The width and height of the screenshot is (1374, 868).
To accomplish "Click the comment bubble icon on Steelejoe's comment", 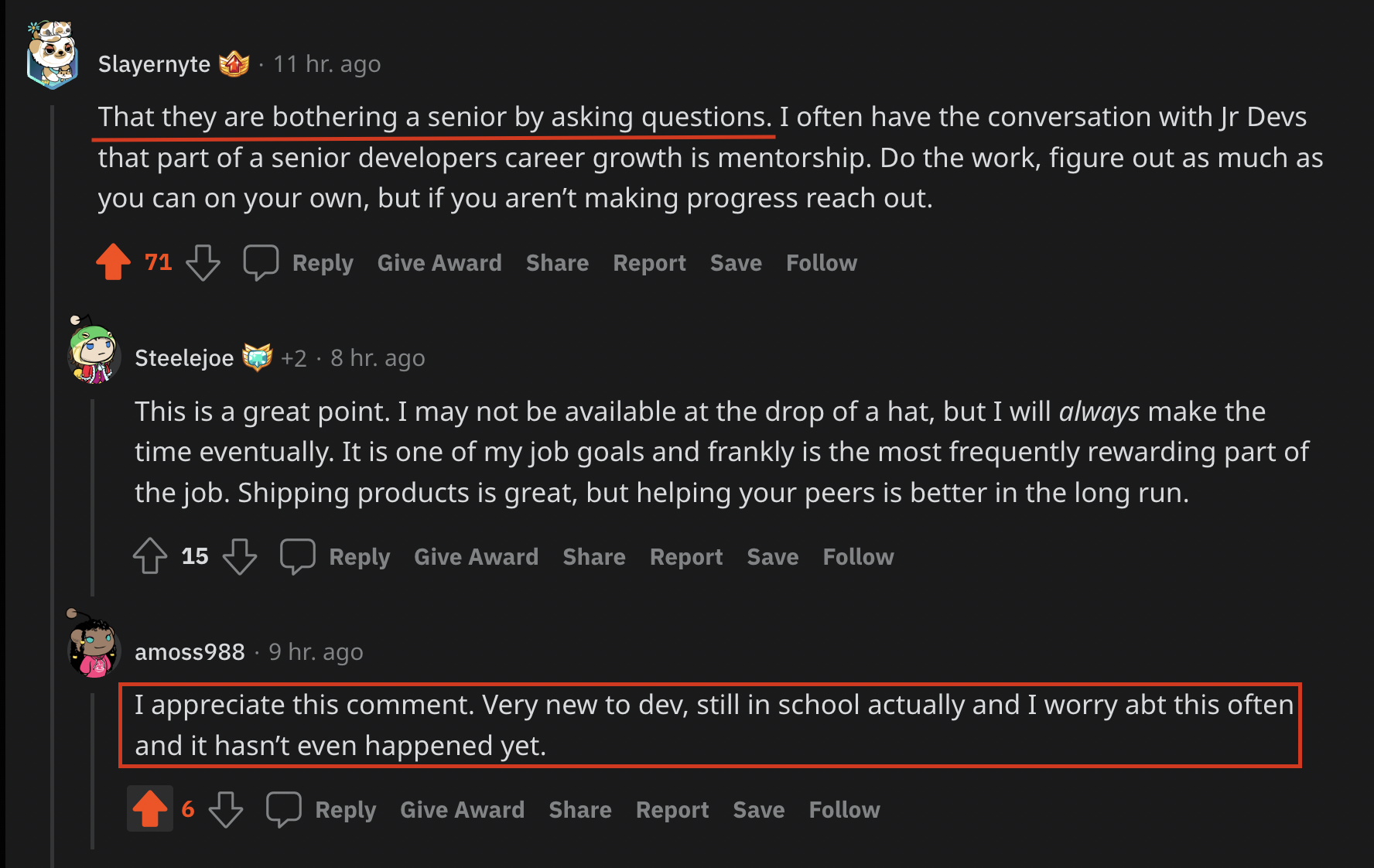I will (298, 555).
